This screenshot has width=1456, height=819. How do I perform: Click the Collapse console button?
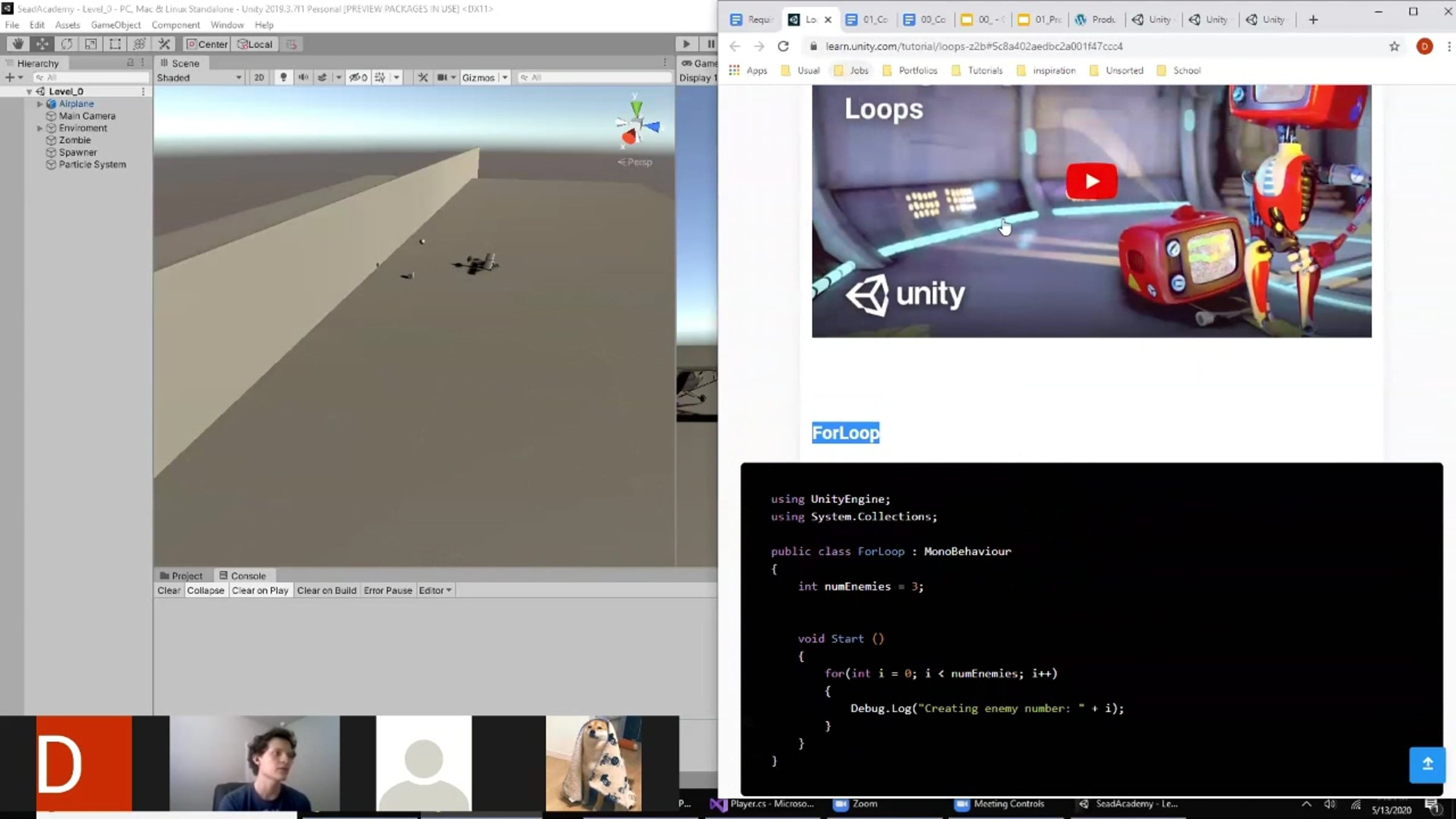coord(205,590)
